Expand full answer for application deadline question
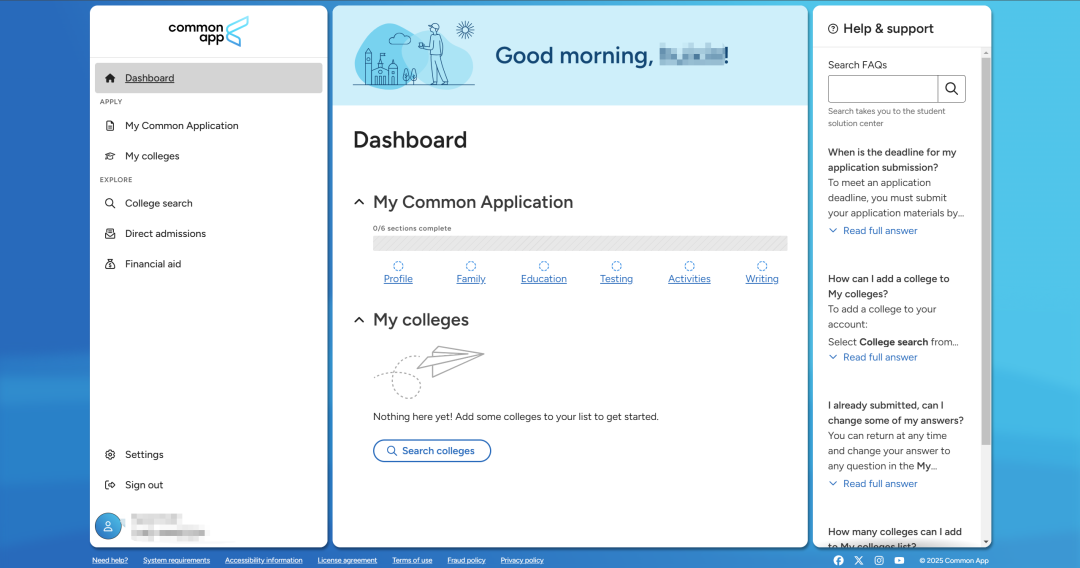Viewport: 1080px width, 568px height. pos(873,231)
